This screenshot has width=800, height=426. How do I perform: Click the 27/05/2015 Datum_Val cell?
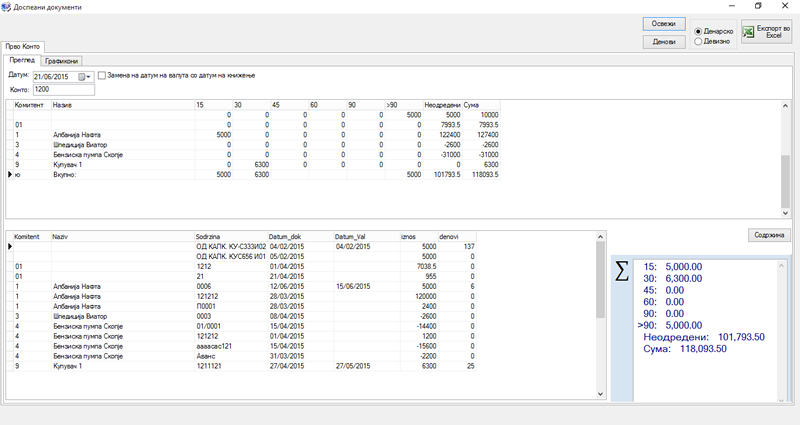[367, 366]
